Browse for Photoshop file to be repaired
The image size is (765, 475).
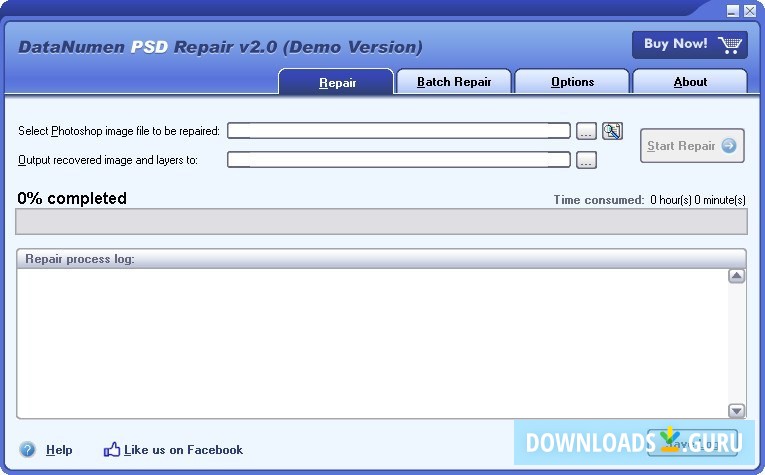(586, 131)
